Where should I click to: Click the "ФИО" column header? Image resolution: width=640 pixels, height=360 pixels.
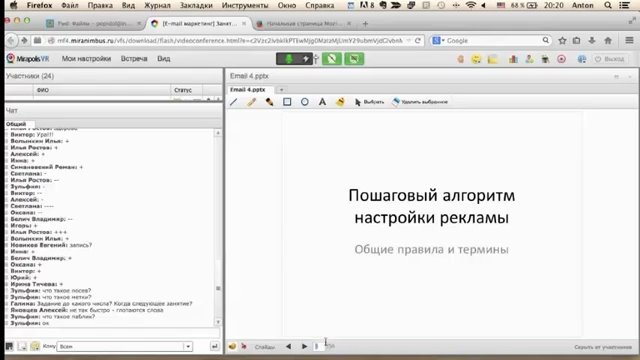click(43, 90)
